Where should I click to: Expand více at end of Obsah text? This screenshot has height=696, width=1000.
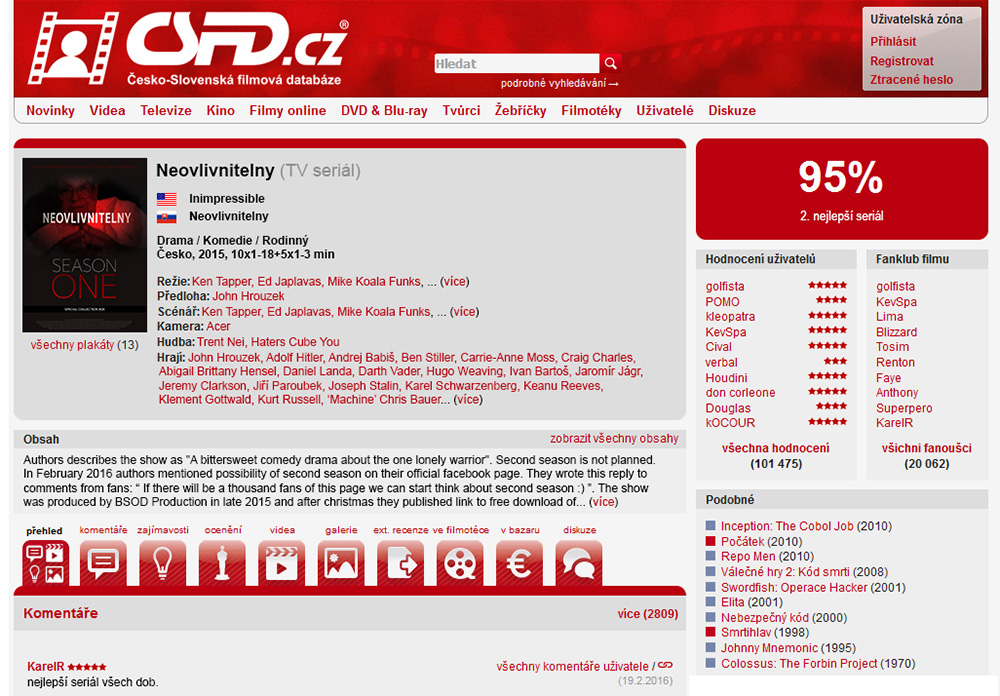pyautogui.click(x=603, y=502)
